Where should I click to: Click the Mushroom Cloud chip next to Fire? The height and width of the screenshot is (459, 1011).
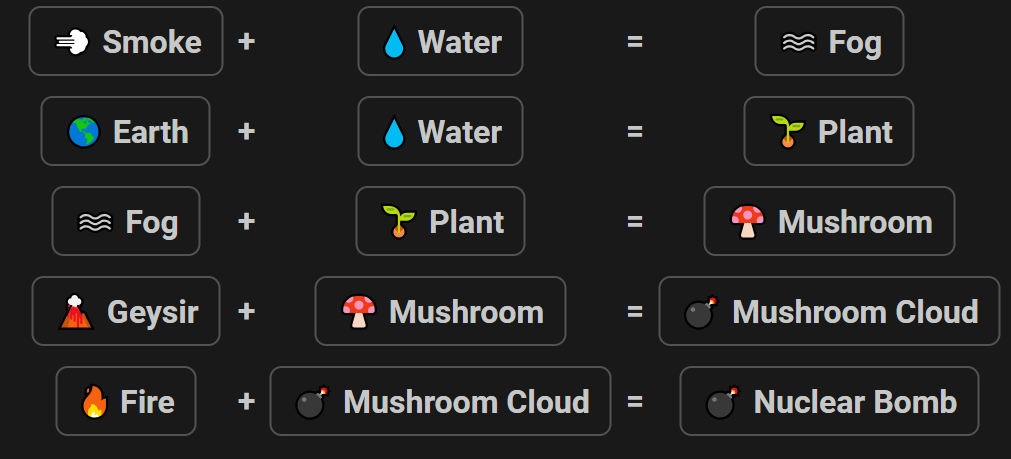tap(440, 401)
